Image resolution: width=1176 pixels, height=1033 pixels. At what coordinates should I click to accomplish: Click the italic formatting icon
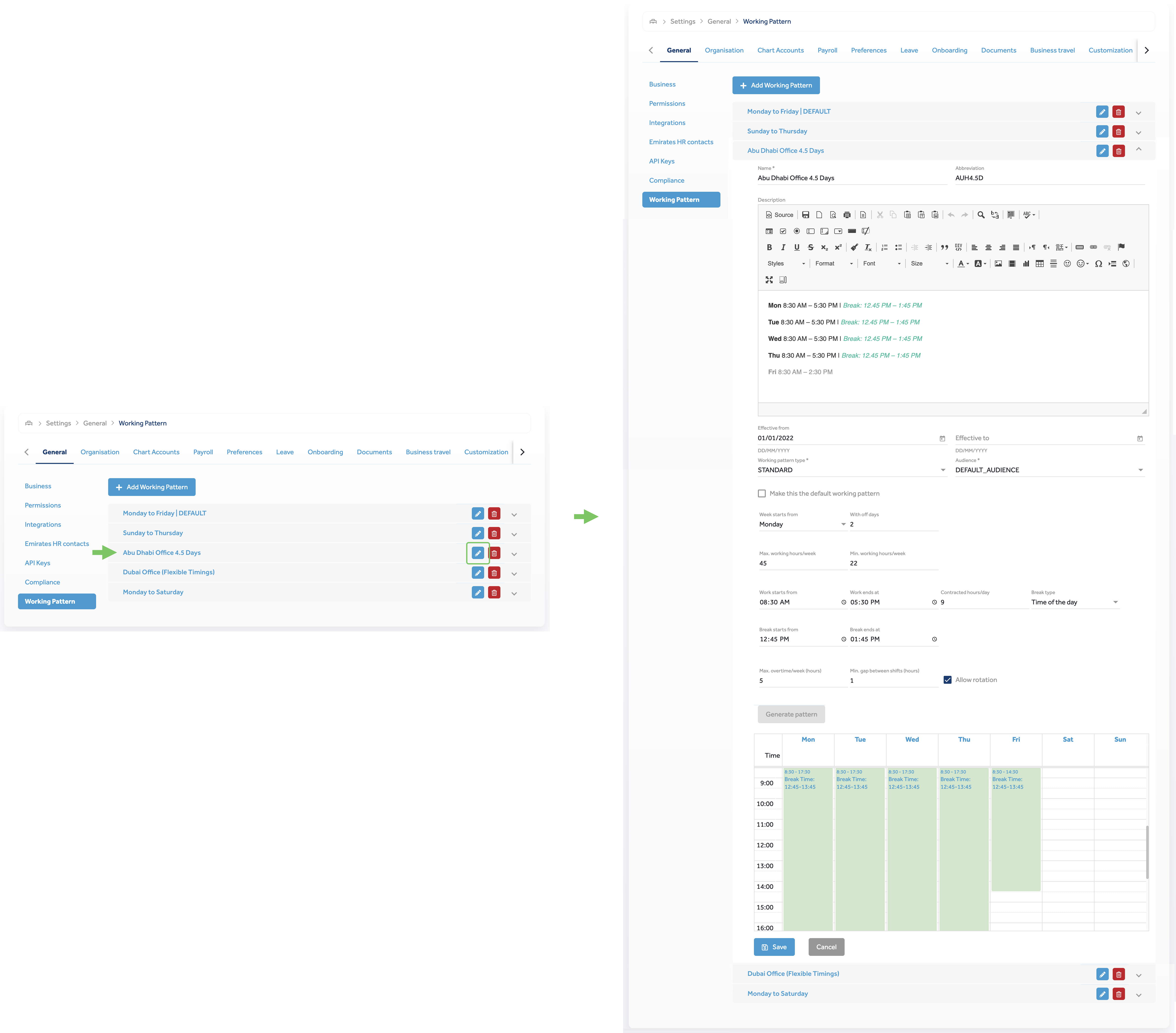click(783, 247)
